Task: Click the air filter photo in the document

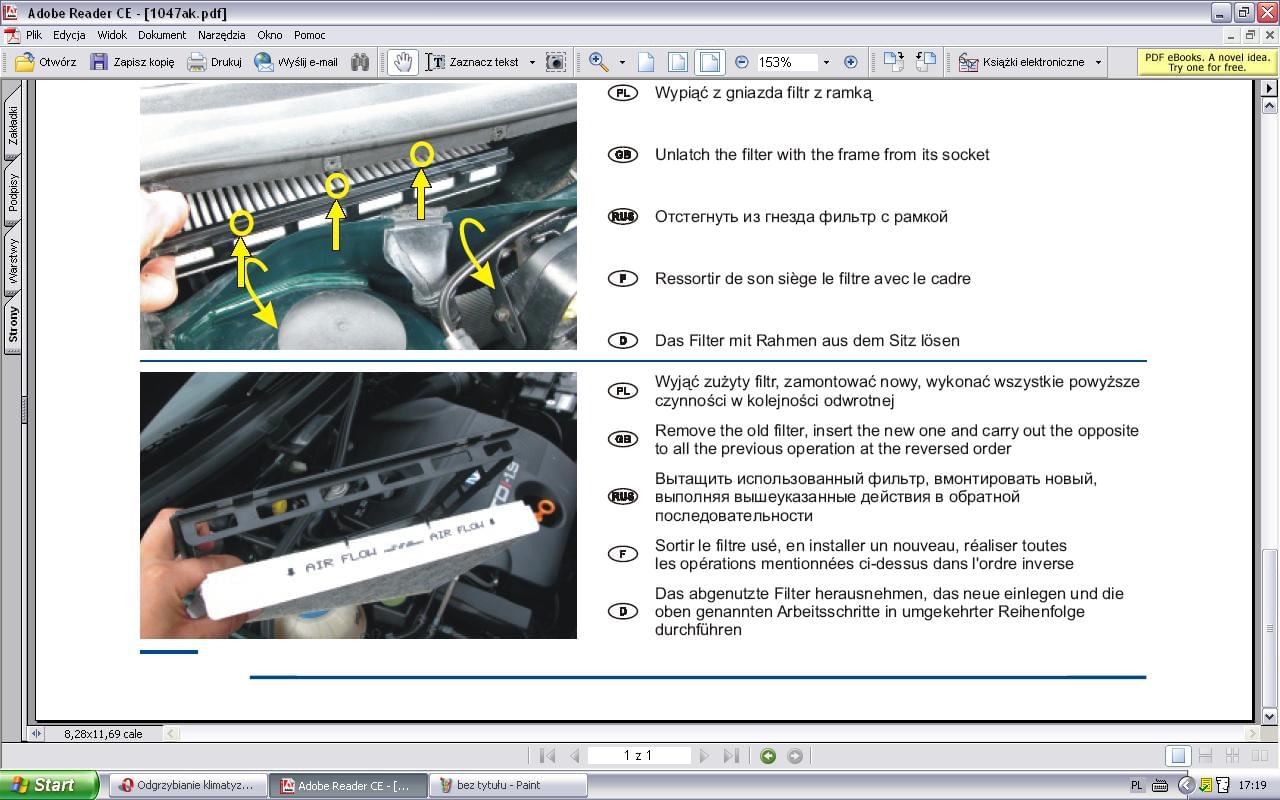Action: click(358, 505)
